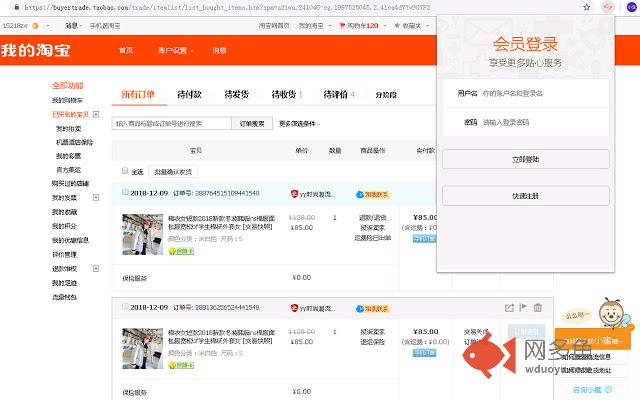Viewport: 640px width, 400px height.
Task: Click the bee mascot assistant icon
Action: tap(612, 313)
